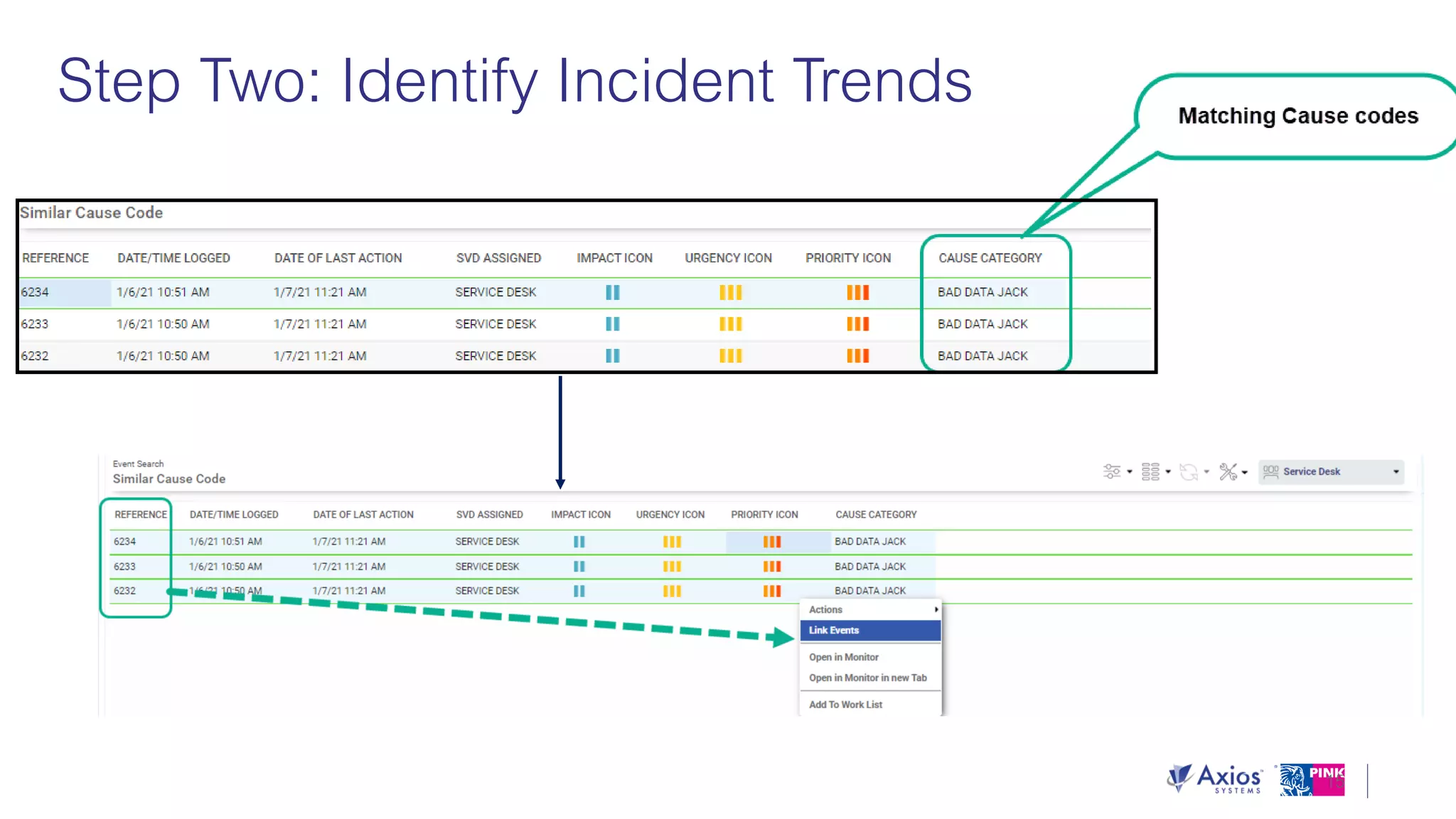Select Open in Monitor in new Tab
The width and height of the screenshot is (1456, 819).
click(867, 678)
